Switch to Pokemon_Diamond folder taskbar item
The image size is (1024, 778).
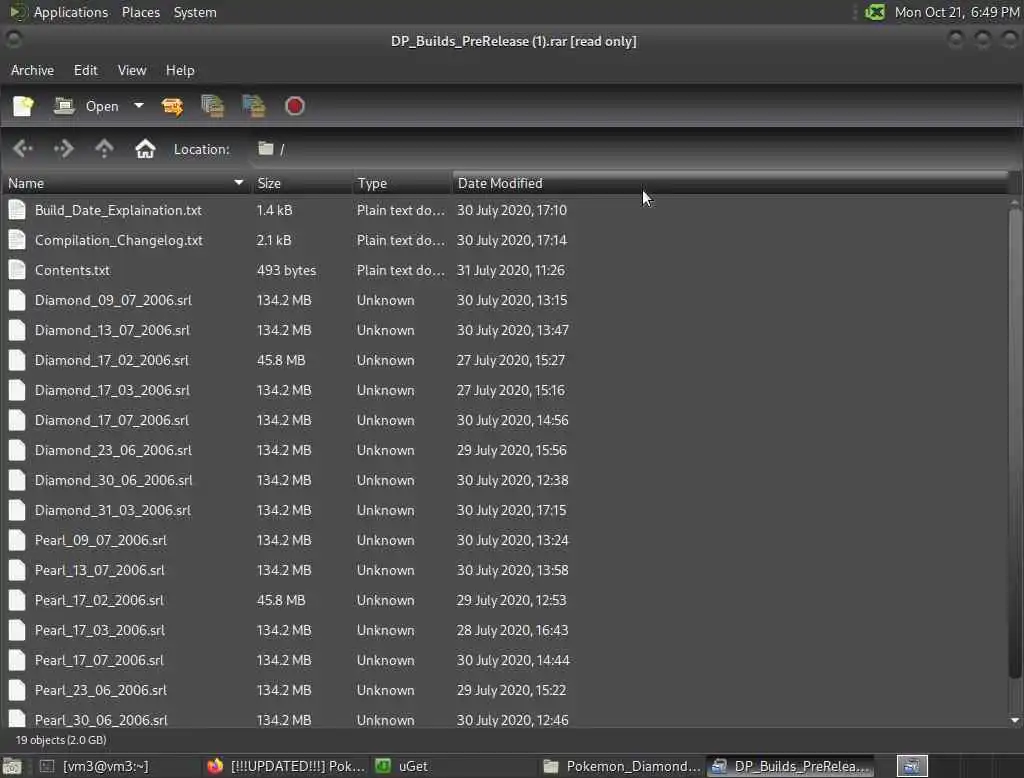coord(622,766)
